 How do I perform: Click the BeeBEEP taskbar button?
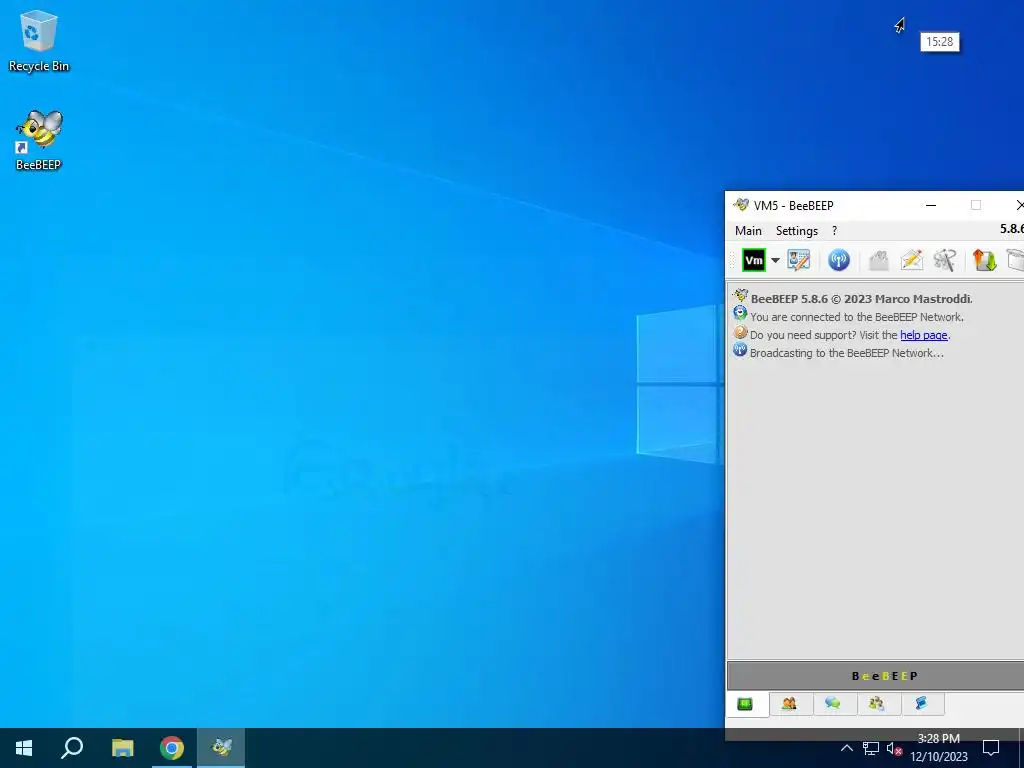point(221,748)
